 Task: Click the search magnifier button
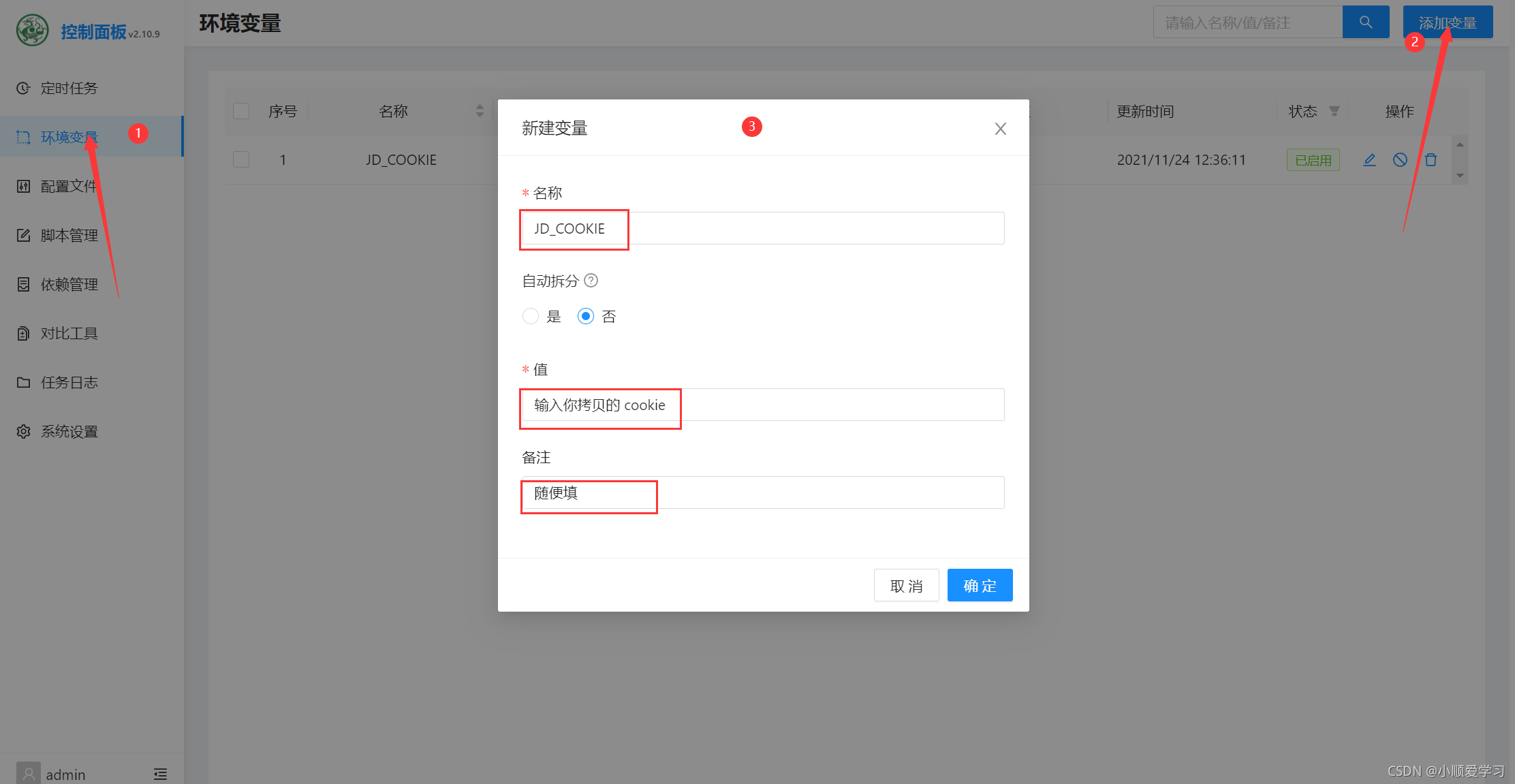[1366, 22]
